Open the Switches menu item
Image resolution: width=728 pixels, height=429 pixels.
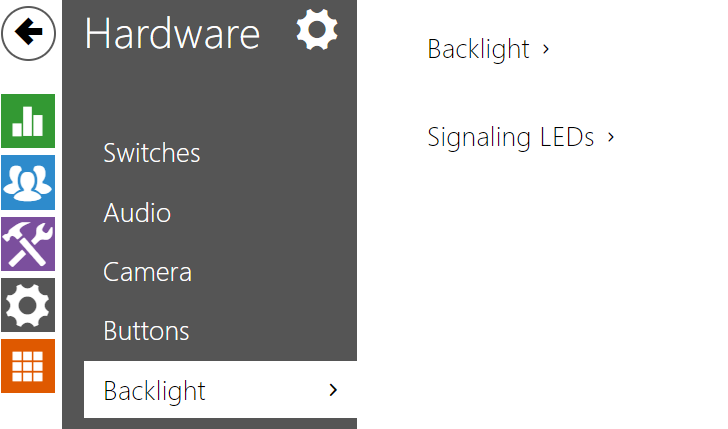click(151, 153)
